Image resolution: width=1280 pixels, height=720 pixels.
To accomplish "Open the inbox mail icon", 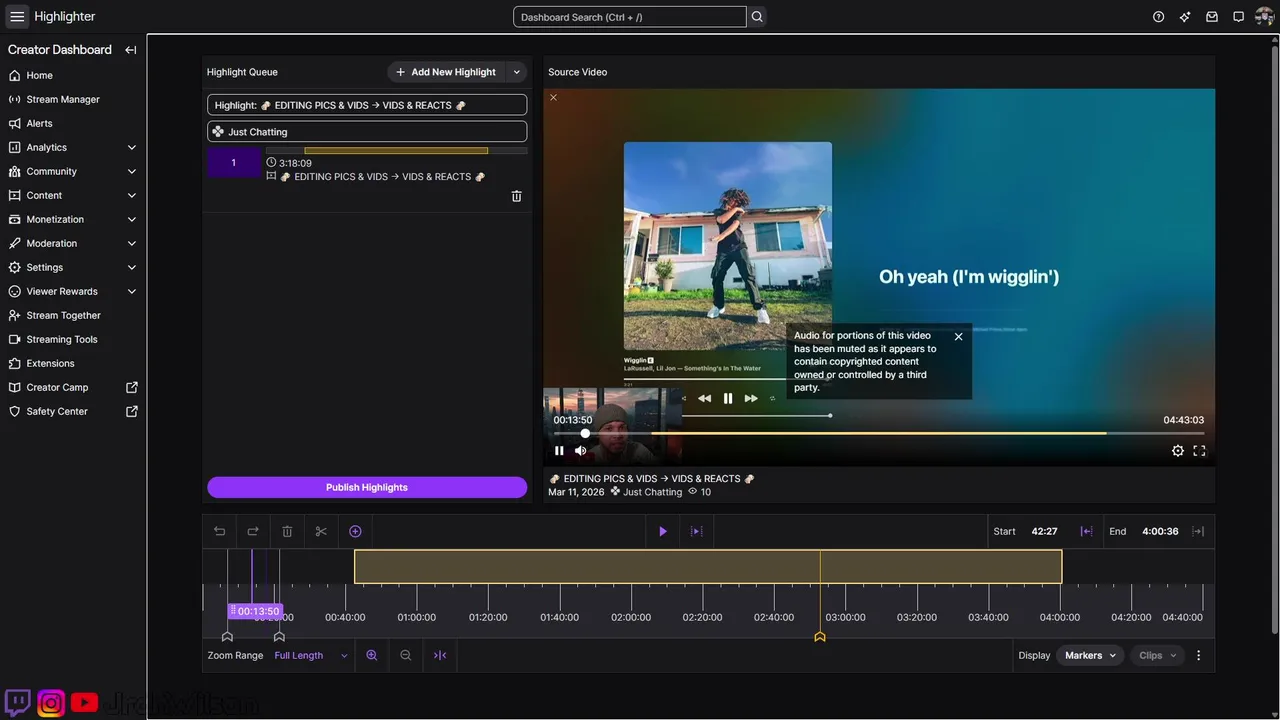I will [x=1212, y=17].
